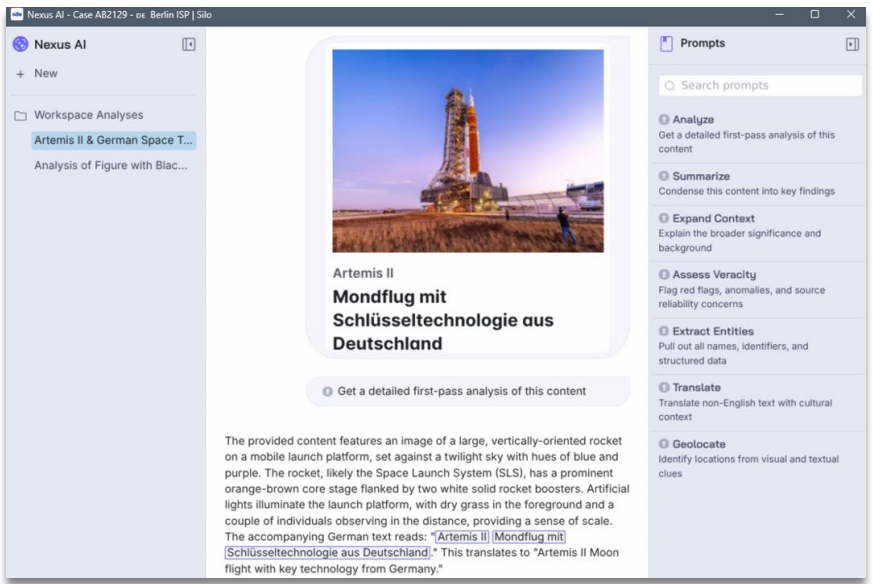Click the search magnifier icon in prompts
Screen dimensions: 873x584
670,86
